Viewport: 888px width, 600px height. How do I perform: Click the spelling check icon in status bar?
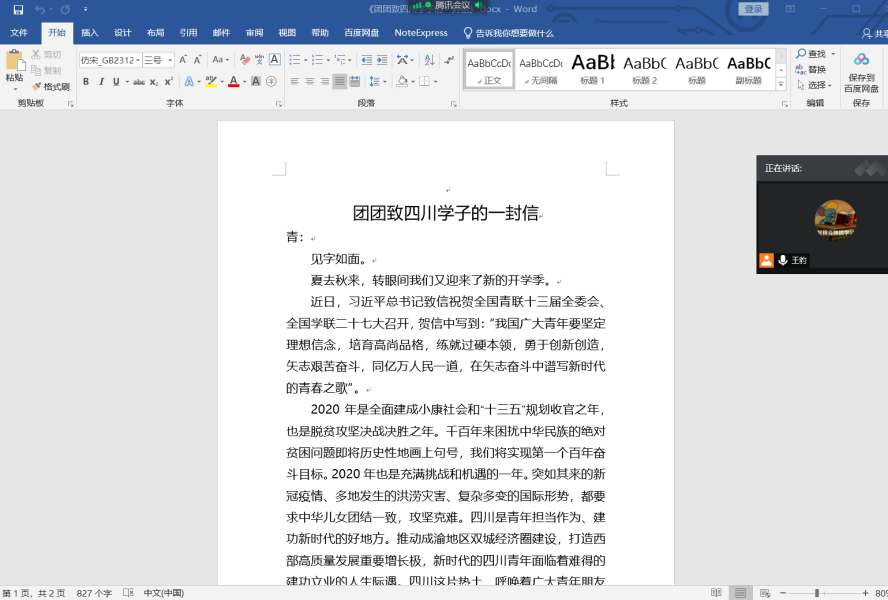(x=129, y=593)
